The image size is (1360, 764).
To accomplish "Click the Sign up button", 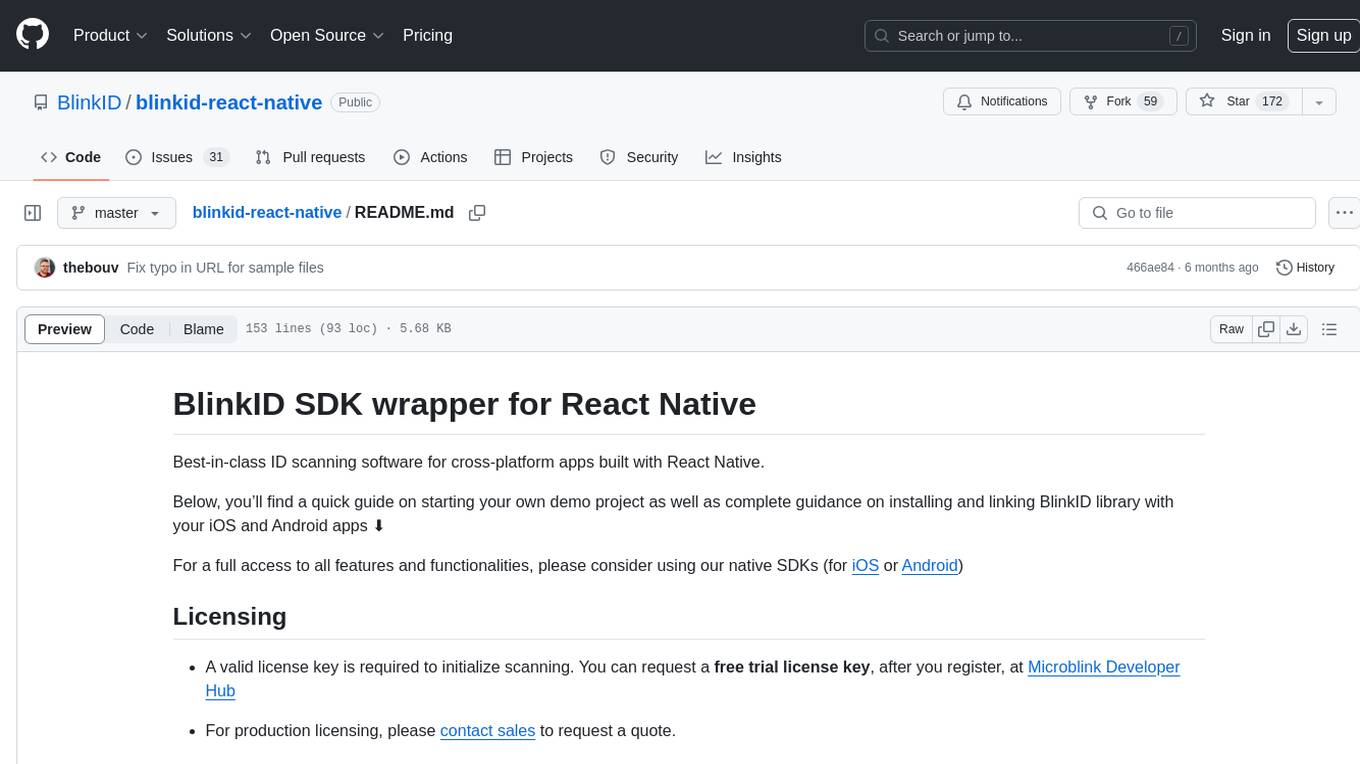I will click(x=1323, y=35).
